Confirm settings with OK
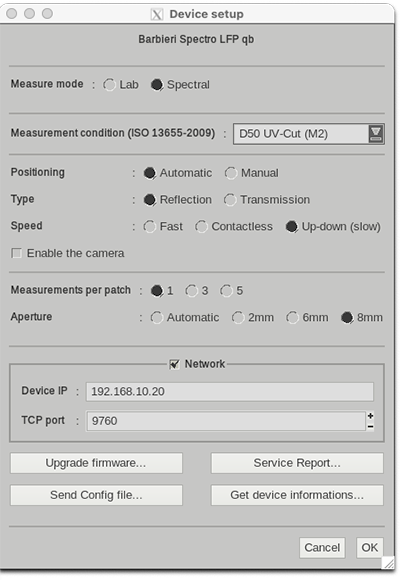Image resolution: width=400 pixels, height=580 pixels. (370, 548)
